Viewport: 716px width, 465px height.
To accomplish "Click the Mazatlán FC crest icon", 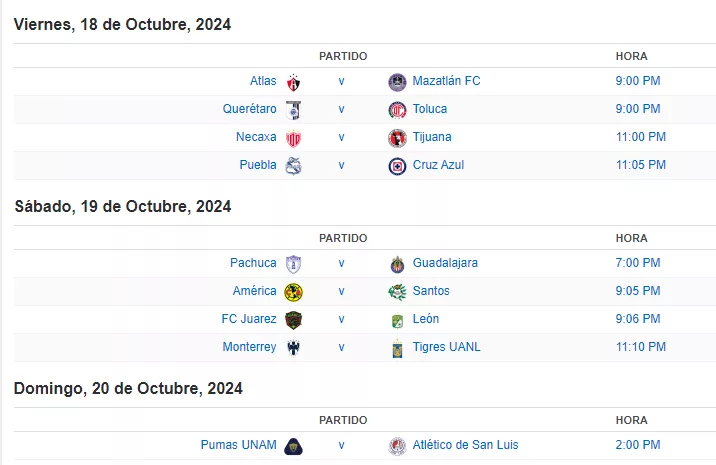I will coord(397,82).
